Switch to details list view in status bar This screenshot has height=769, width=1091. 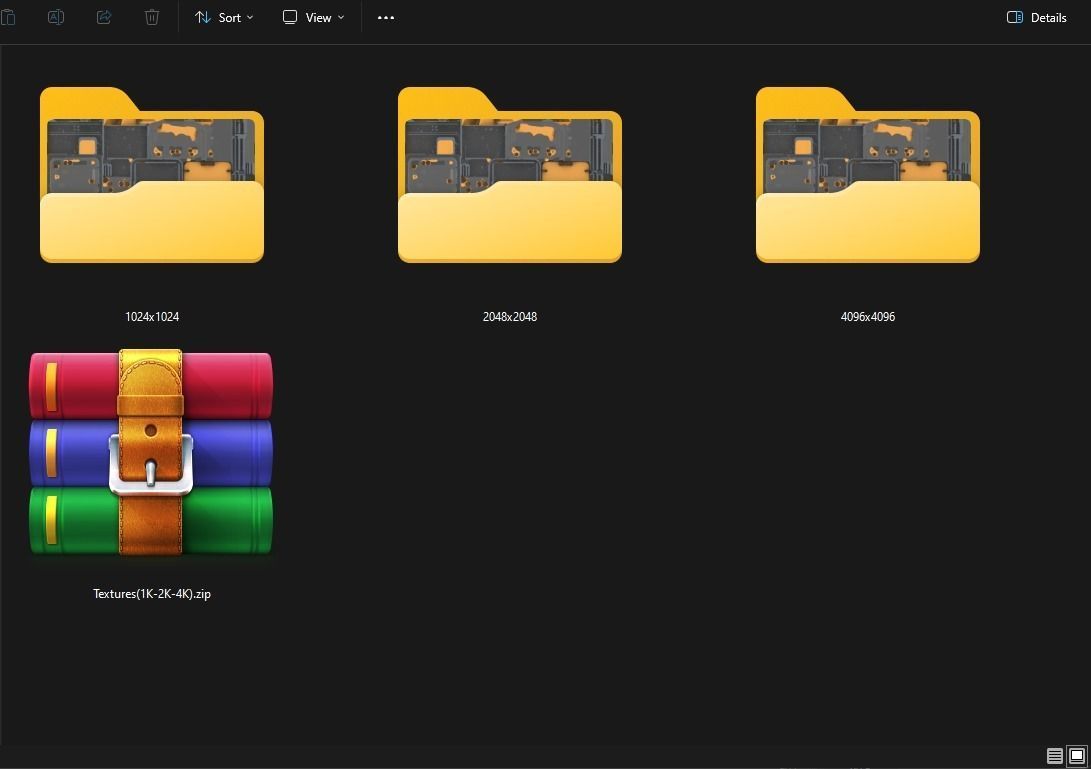click(x=1054, y=756)
